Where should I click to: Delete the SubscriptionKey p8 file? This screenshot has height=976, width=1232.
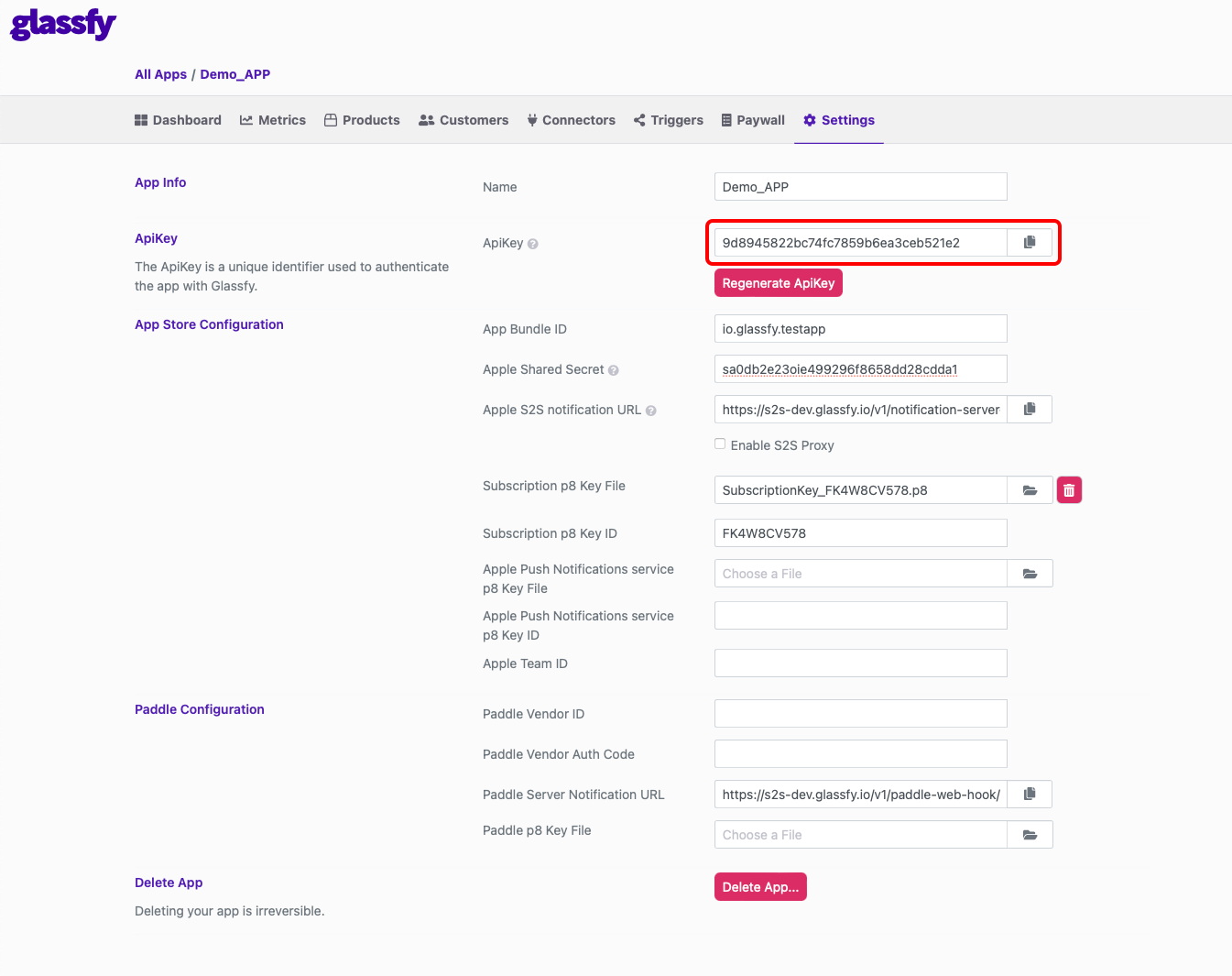[1069, 490]
